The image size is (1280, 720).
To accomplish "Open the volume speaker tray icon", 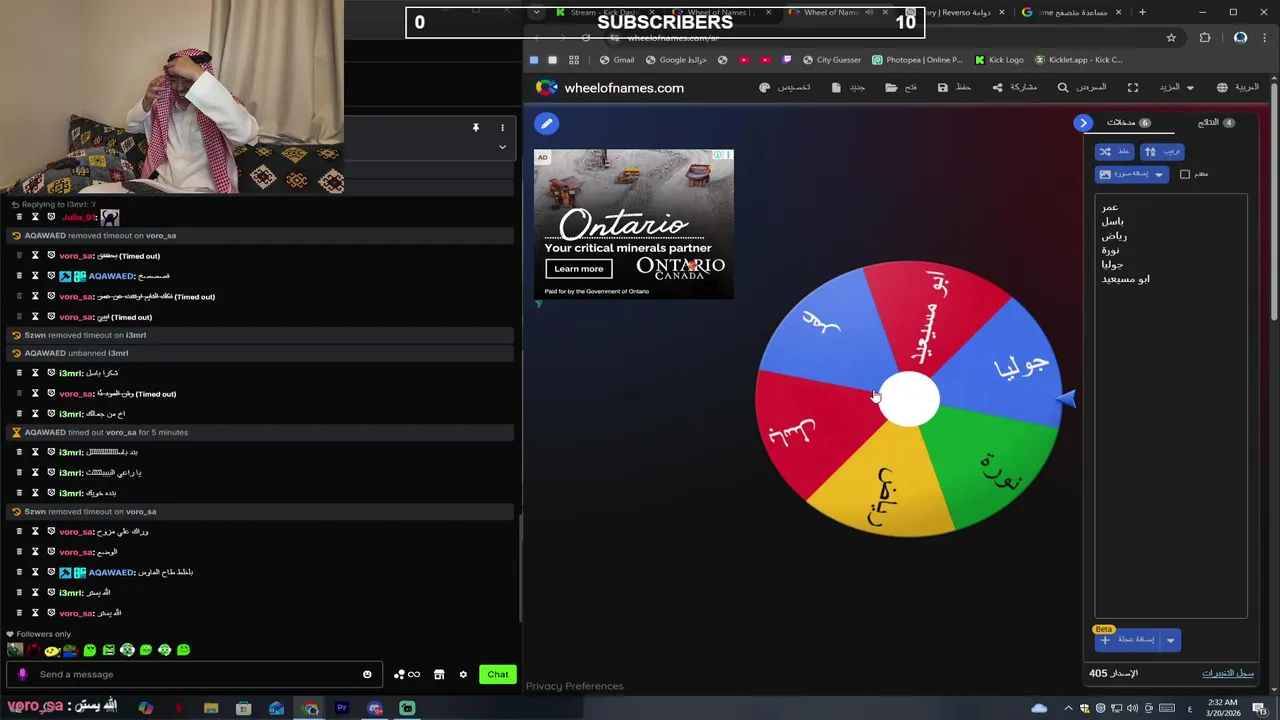I will [x=1132, y=708].
